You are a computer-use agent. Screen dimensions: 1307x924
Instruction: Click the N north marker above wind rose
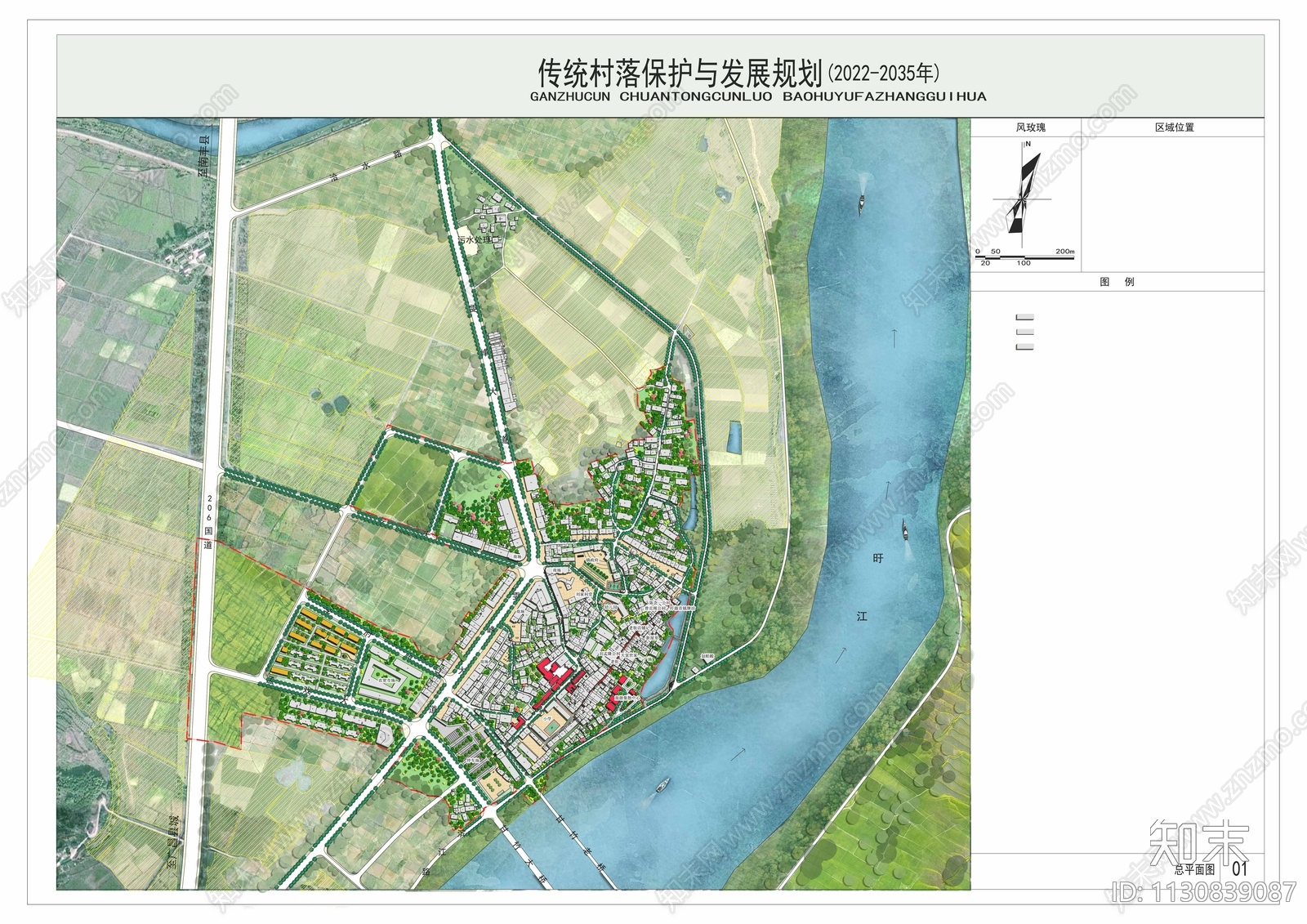[1028, 144]
